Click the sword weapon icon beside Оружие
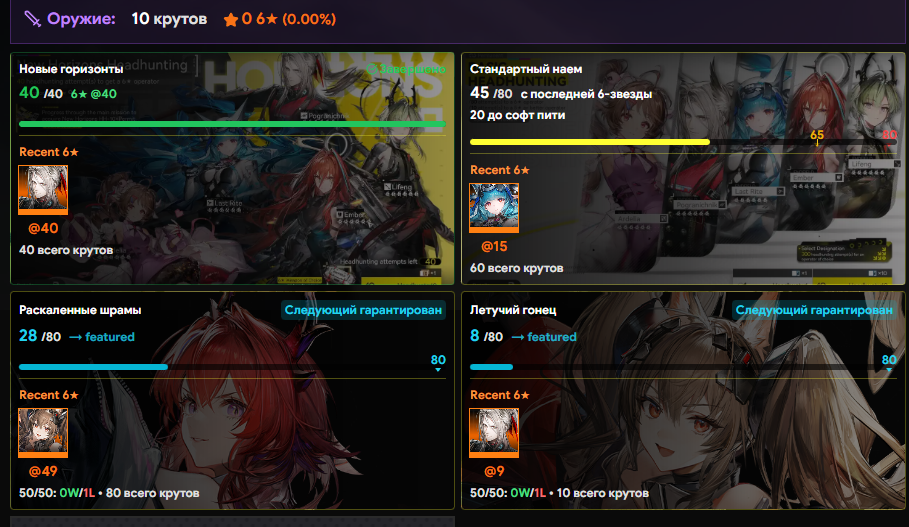 (32, 19)
